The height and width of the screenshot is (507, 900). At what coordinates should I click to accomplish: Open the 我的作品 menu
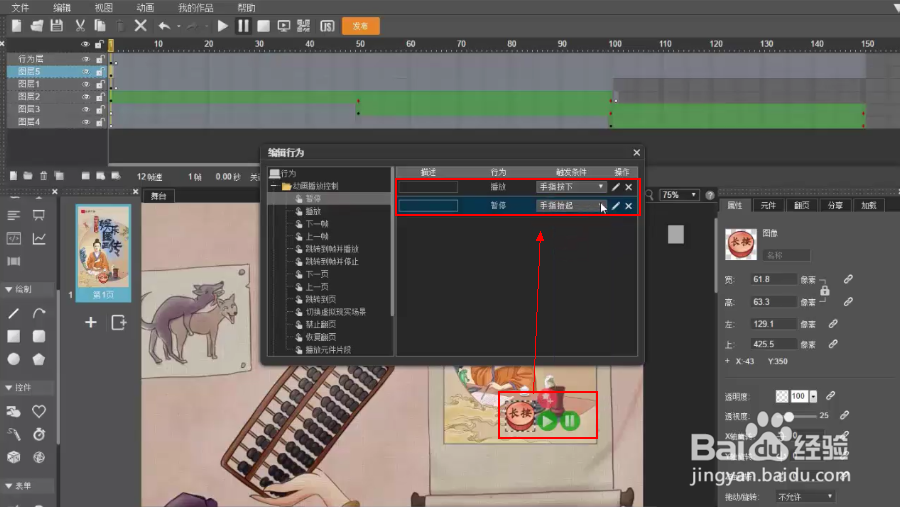196,7
